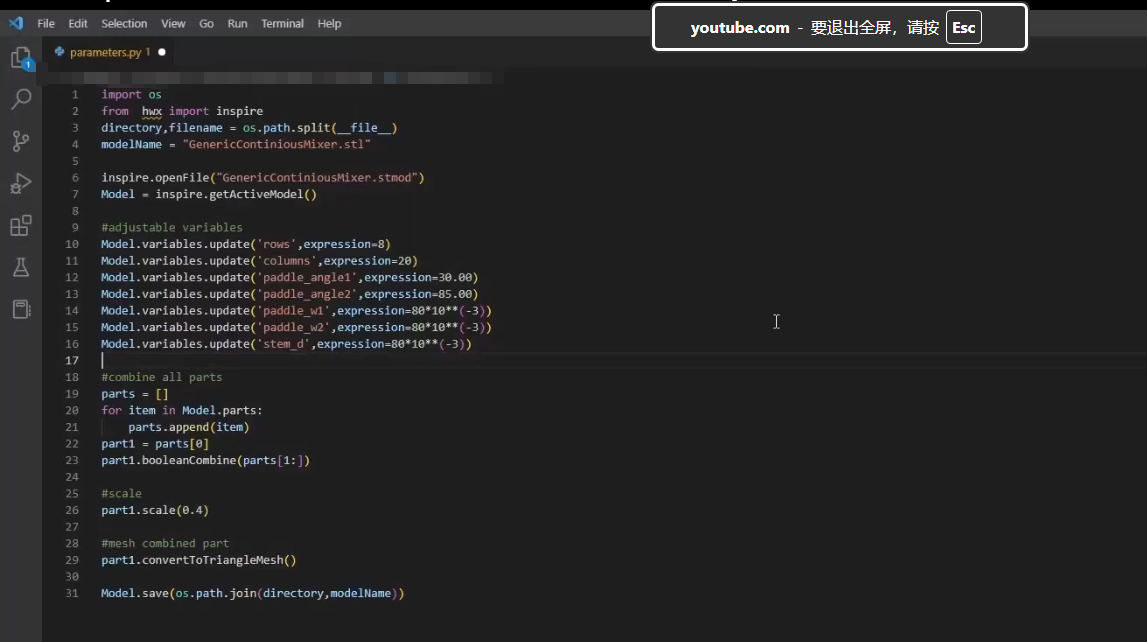Open the Help menu
Screen dimensions: 1147x642
pyautogui.click(x=329, y=23)
